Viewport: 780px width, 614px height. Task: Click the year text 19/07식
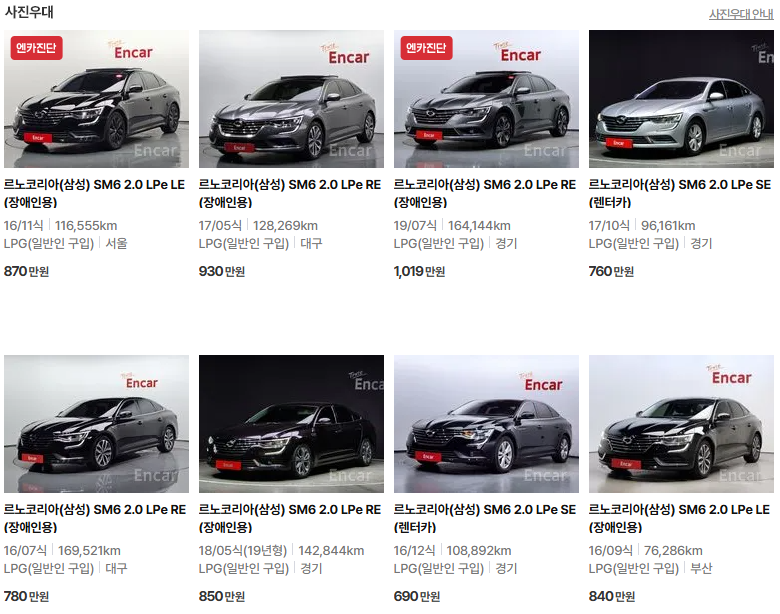click(415, 226)
